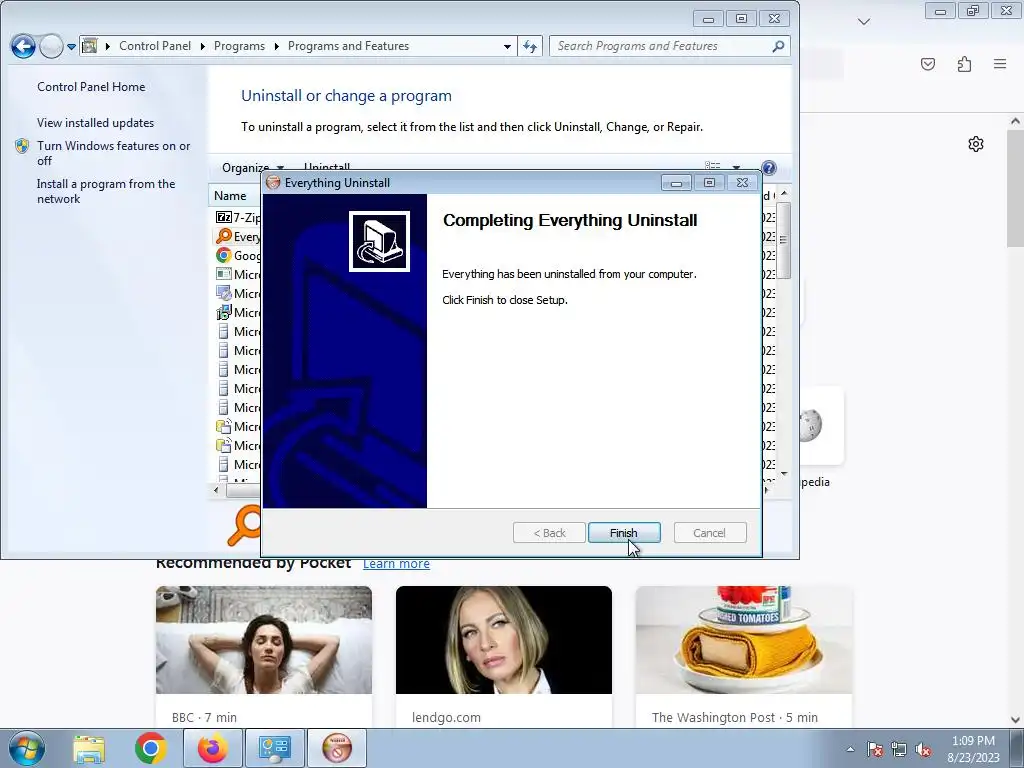Screen dimensions: 1024x768
Task: Click the refresh button next to address bar
Action: 530,46
